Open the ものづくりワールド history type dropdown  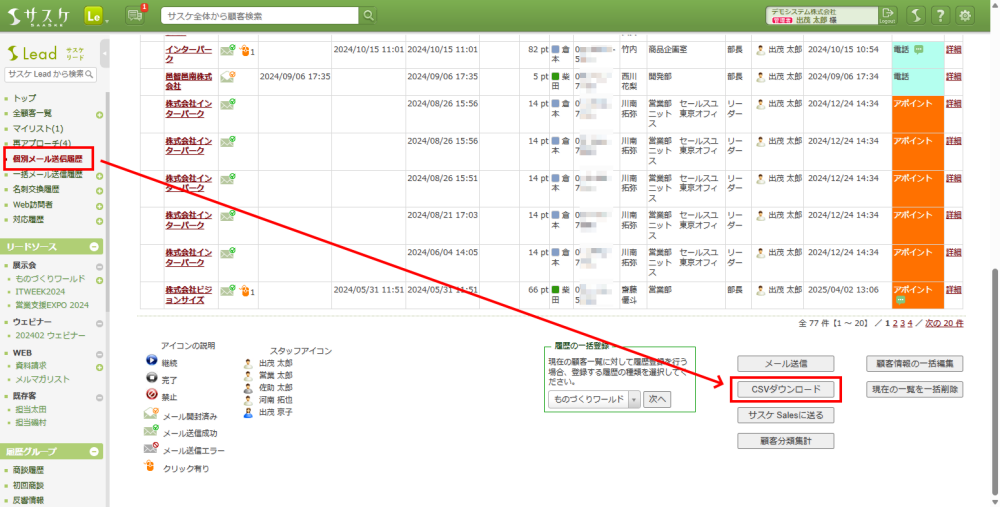pos(595,399)
